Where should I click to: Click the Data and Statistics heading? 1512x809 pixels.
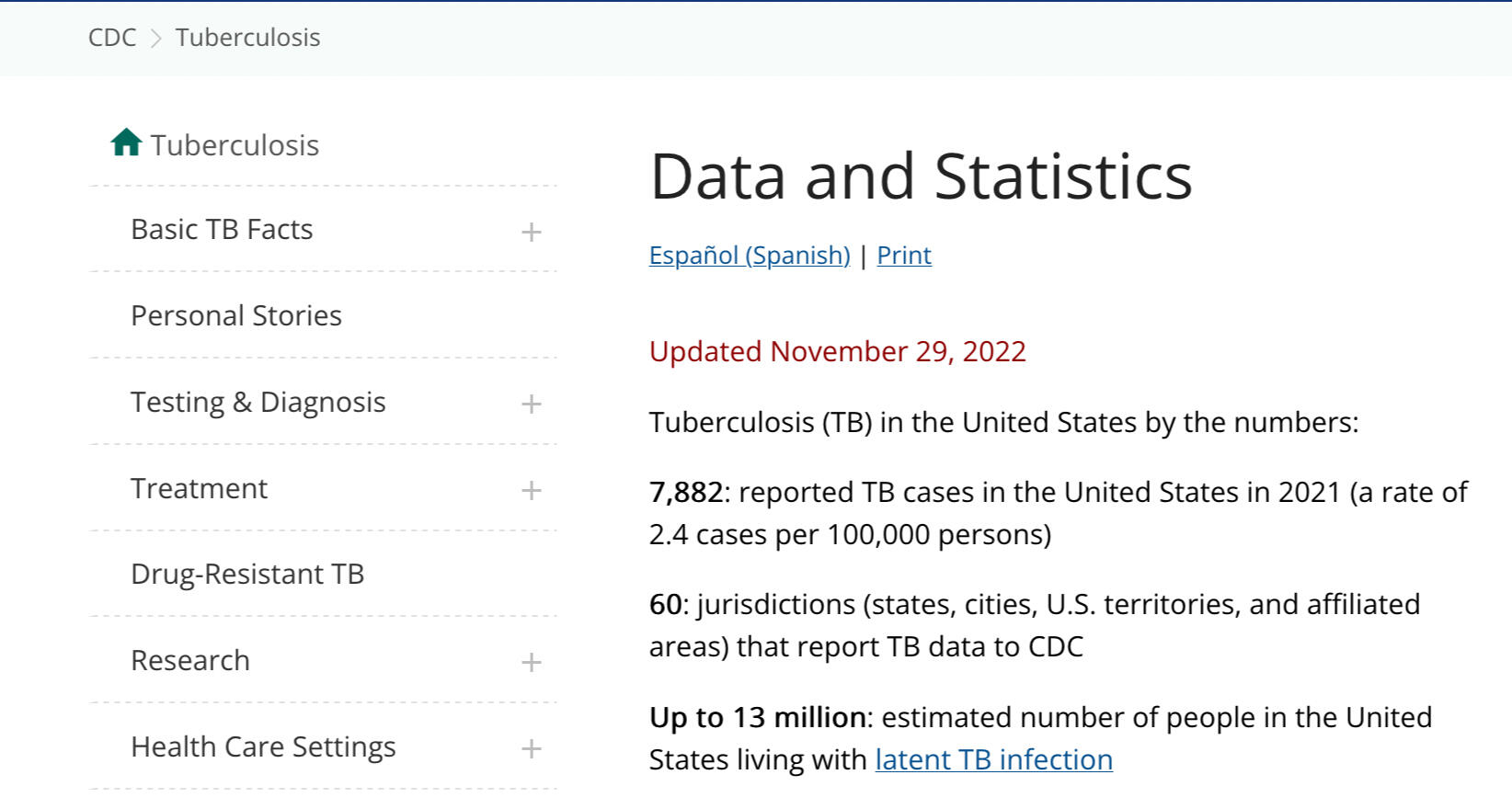(921, 176)
